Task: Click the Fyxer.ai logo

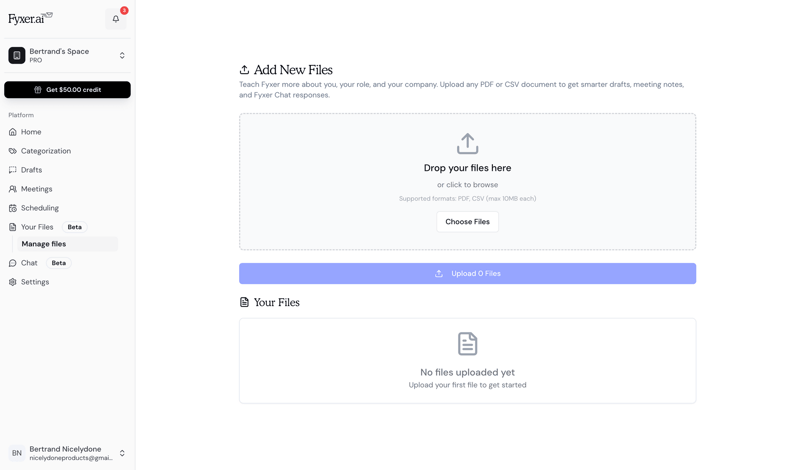Action: coord(30,18)
